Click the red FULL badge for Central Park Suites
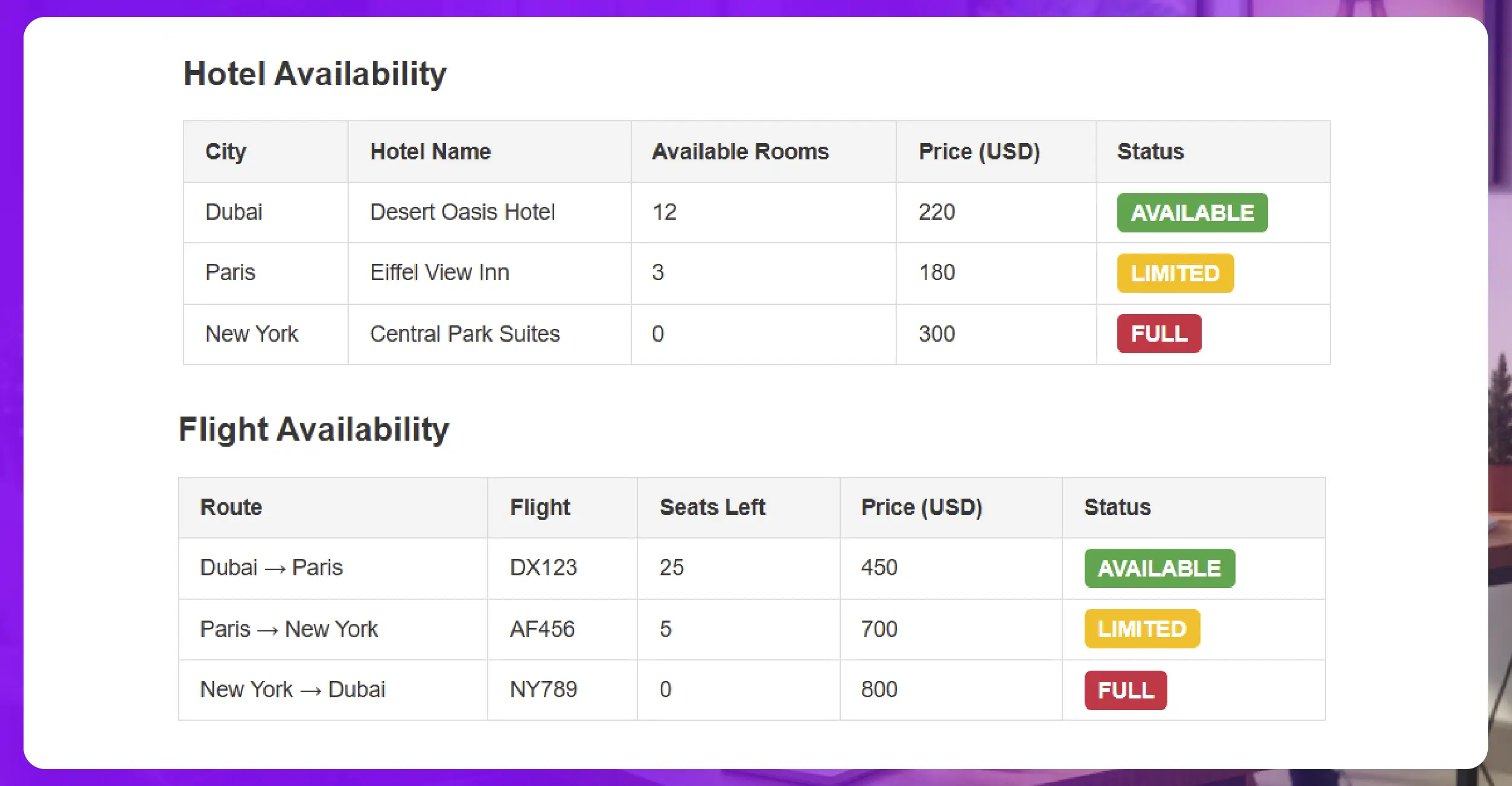 (1158, 333)
